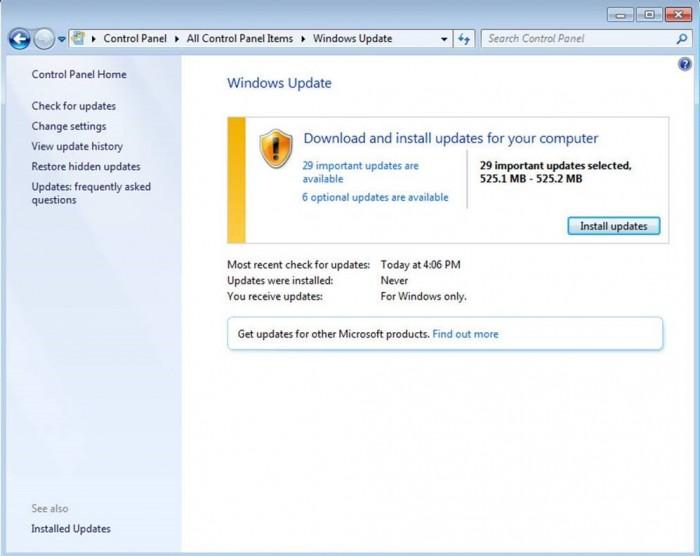Image resolution: width=700 pixels, height=556 pixels.
Task: Close the Windows Update window
Action: click(679, 15)
